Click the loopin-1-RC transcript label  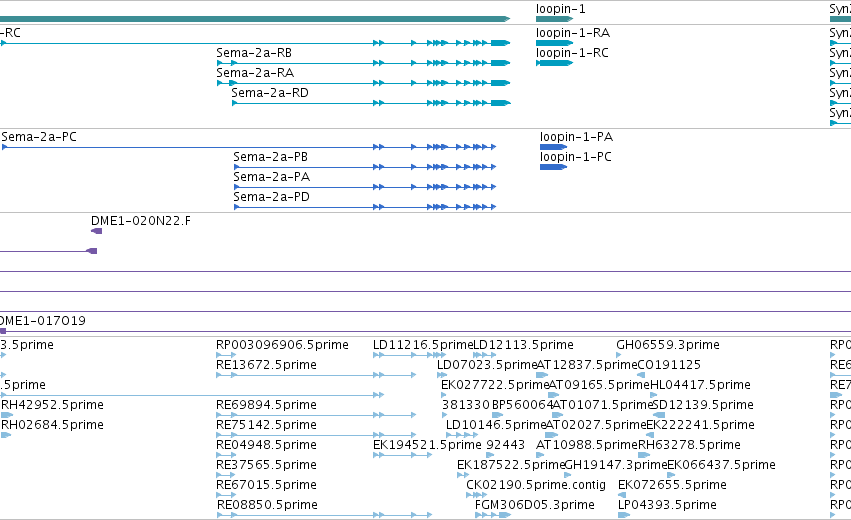(572, 53)
